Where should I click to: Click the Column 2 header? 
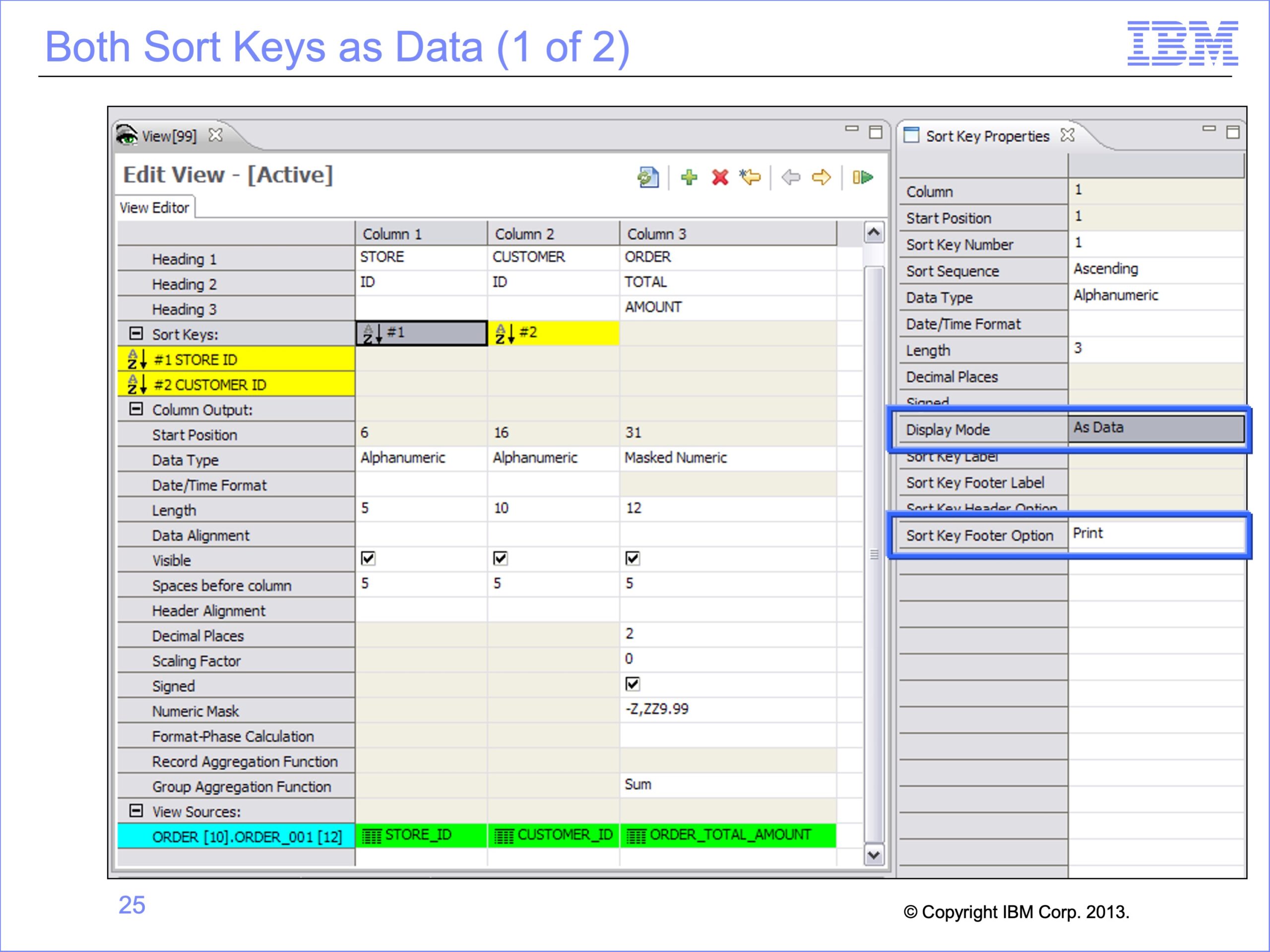(554, 234)
